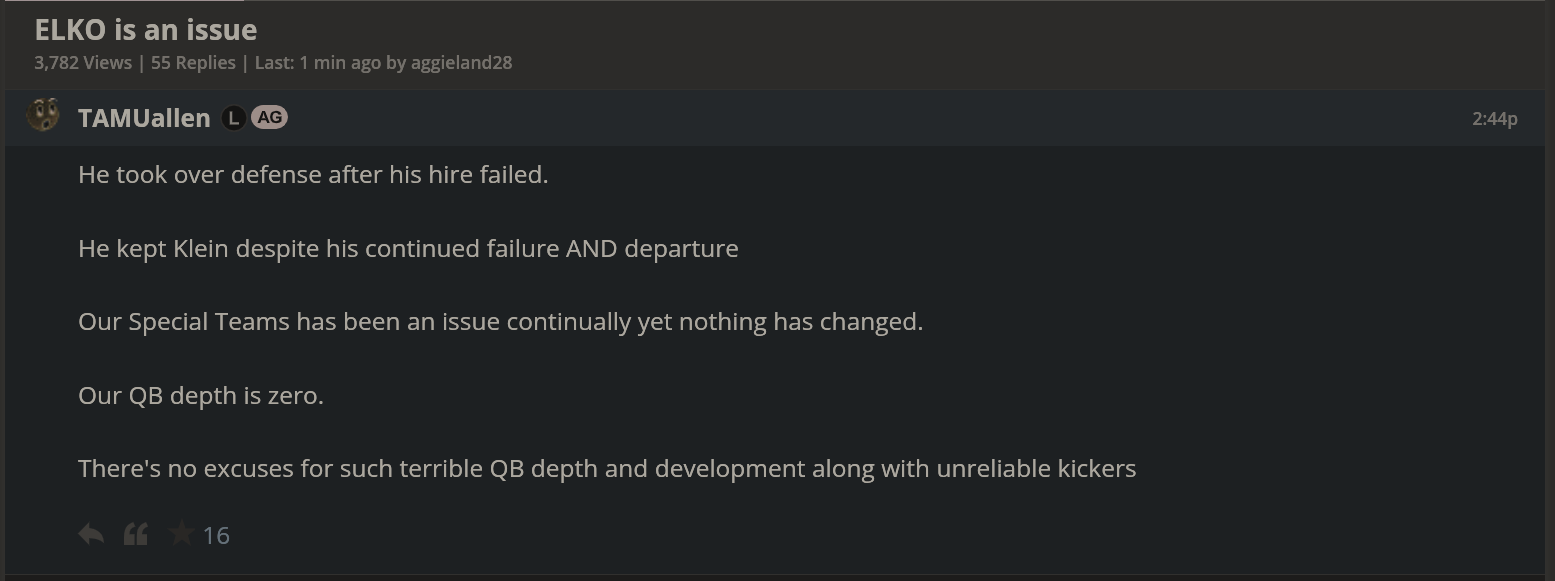
Task: Click the thread title "ELKO is an issue"
Action: tap(146, 30)
